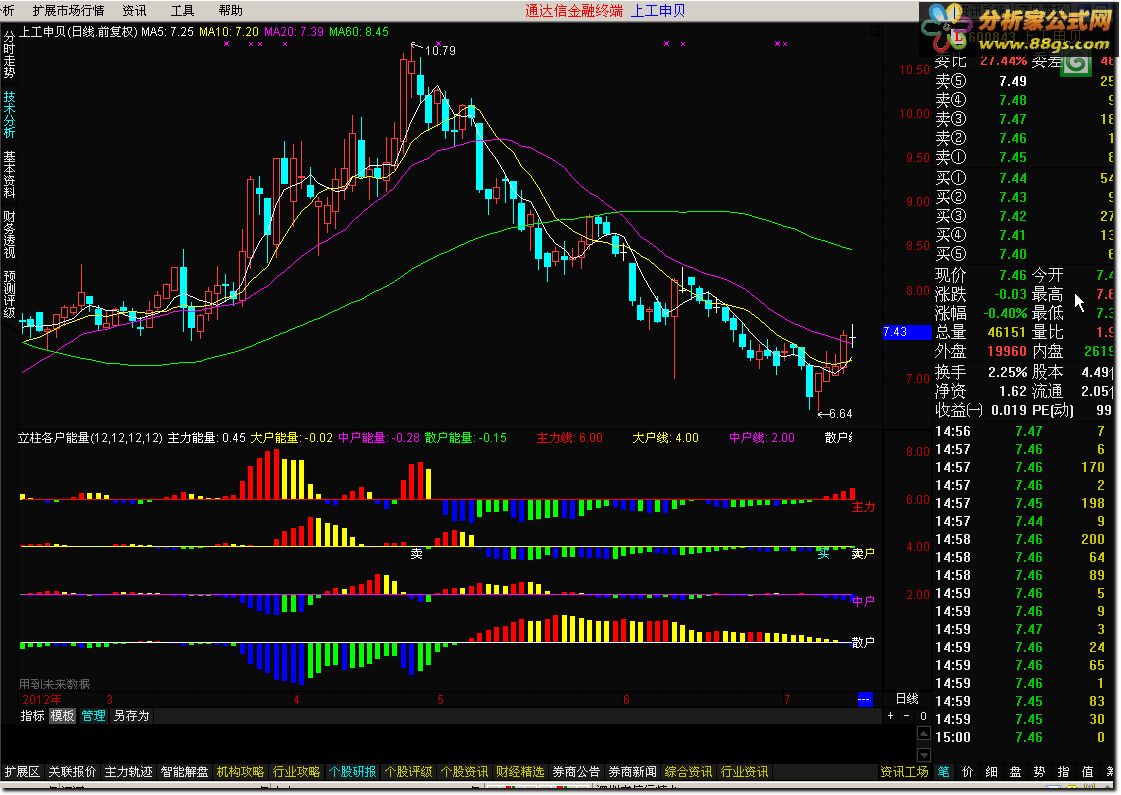Viewport: 1121px width, 795px height.
Task: Select the 细 detail tab
Action: point(992,771)
